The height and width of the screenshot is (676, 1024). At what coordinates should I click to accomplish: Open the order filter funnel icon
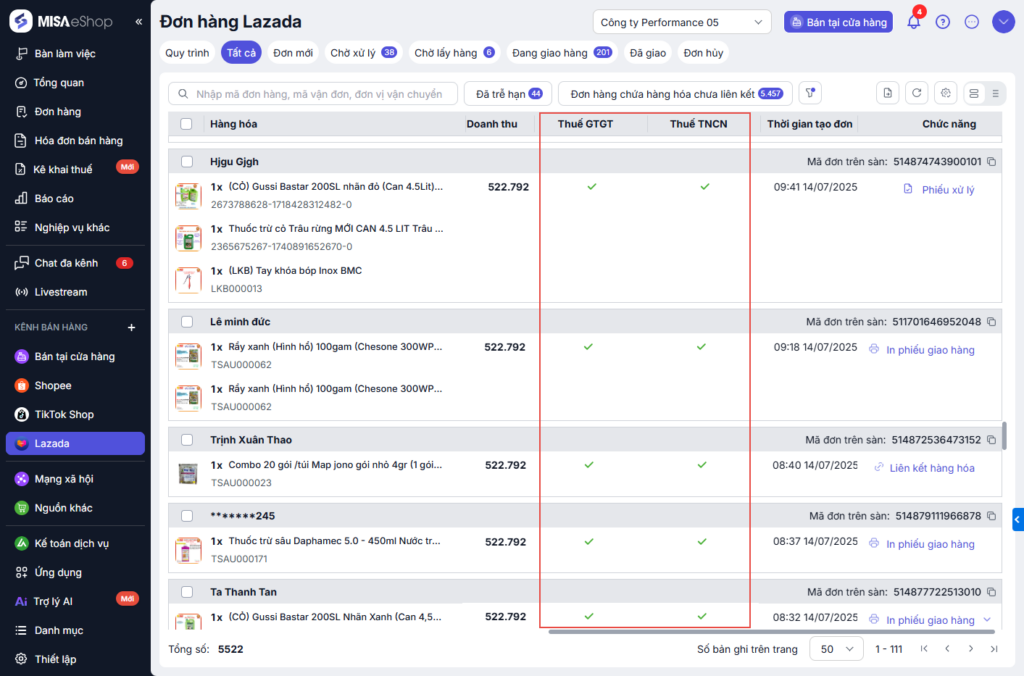(812, 93)
